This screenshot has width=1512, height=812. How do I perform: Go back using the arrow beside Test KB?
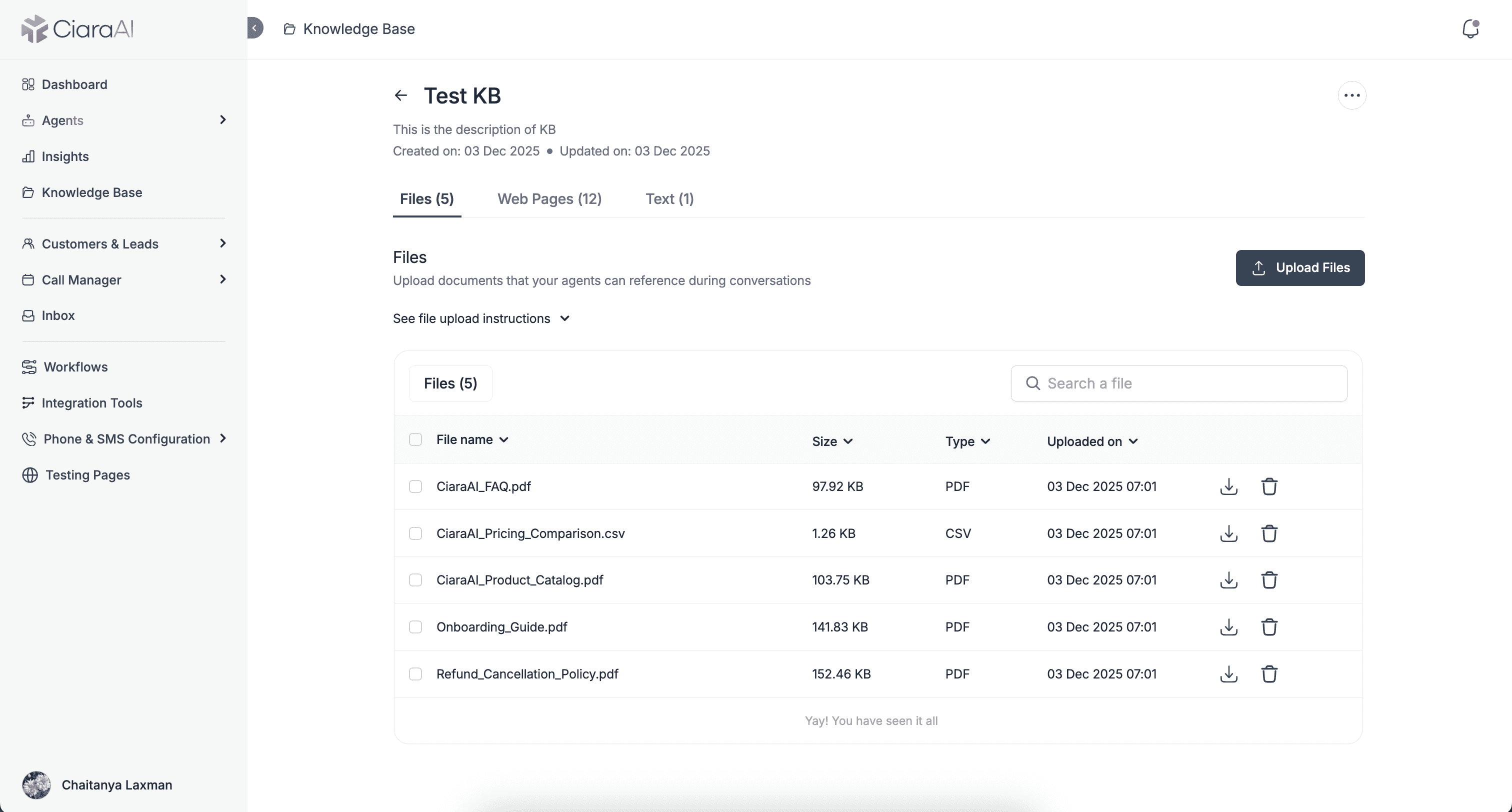tap(401, 95)
